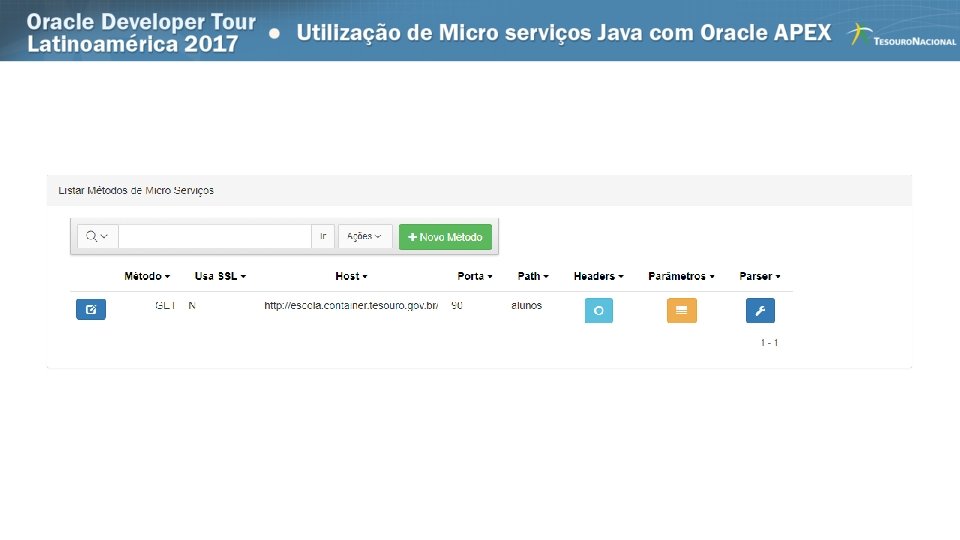Click the Listar Métodos de Micro Serviços title
This screenshot has width=960, height=540.
coord(136,190)
